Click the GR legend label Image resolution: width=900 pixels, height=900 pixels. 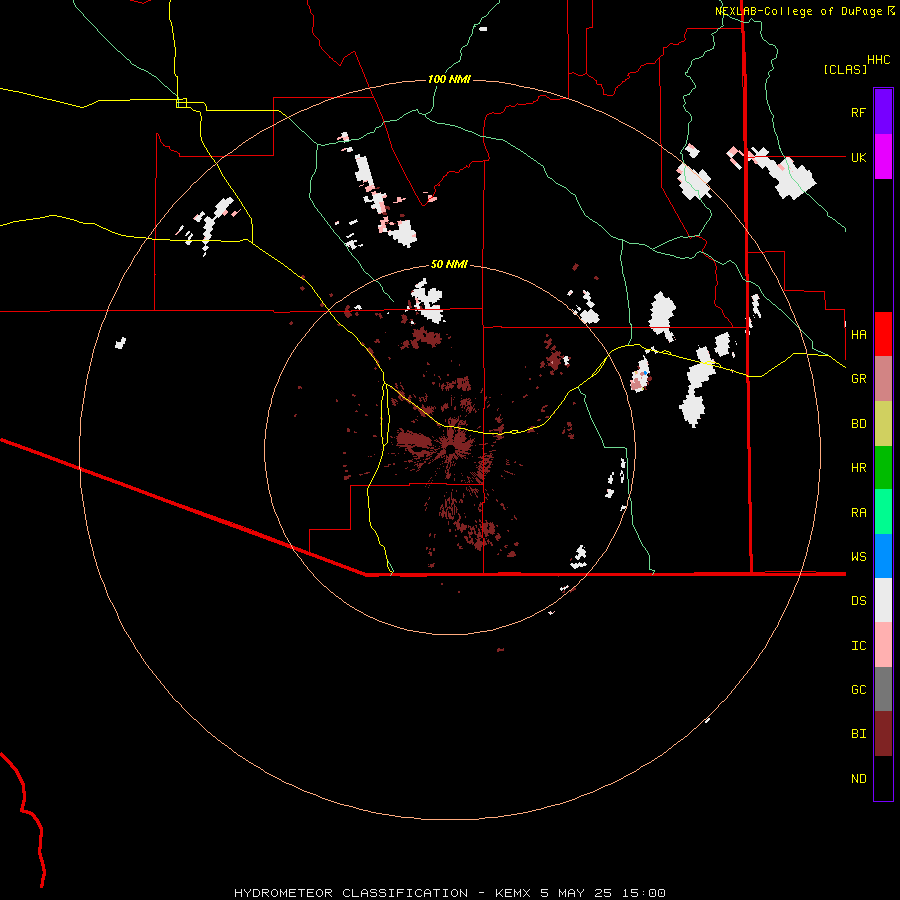(858, 379)
